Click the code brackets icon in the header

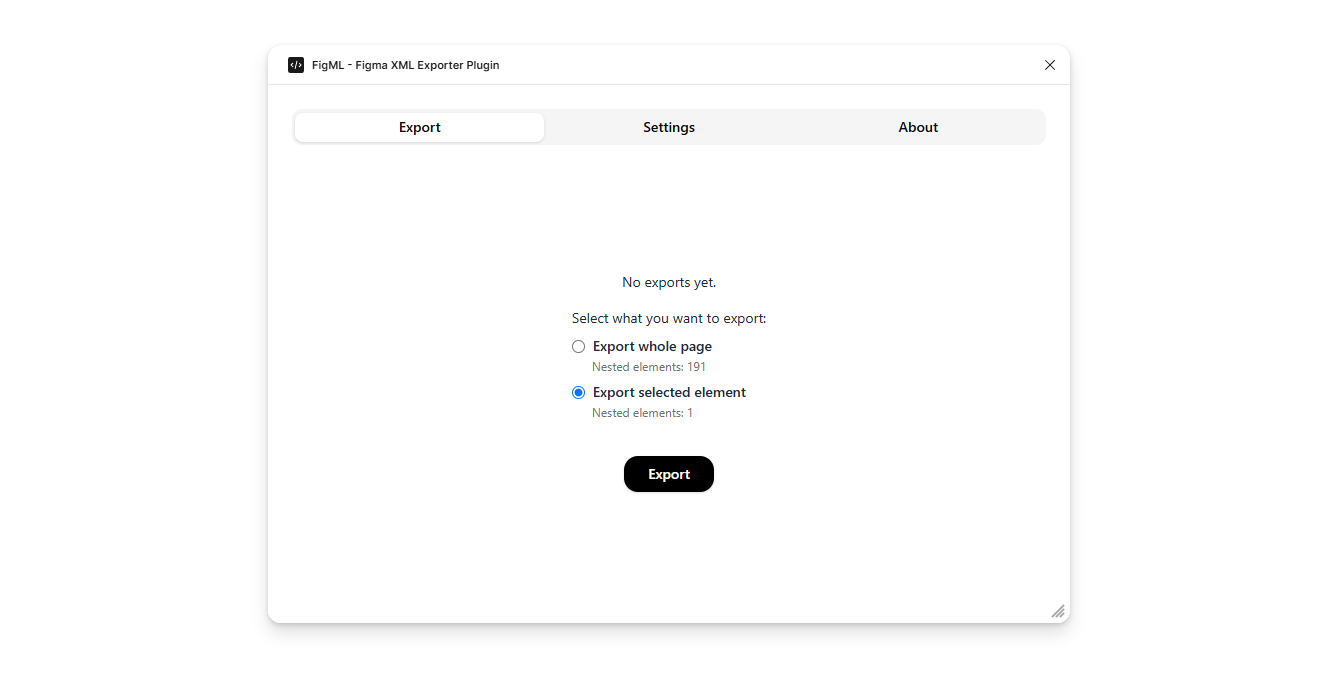click(295, 64)
